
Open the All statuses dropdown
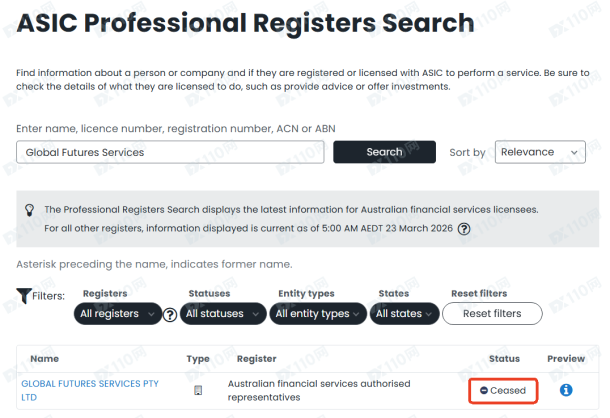(x=223, y=314)
